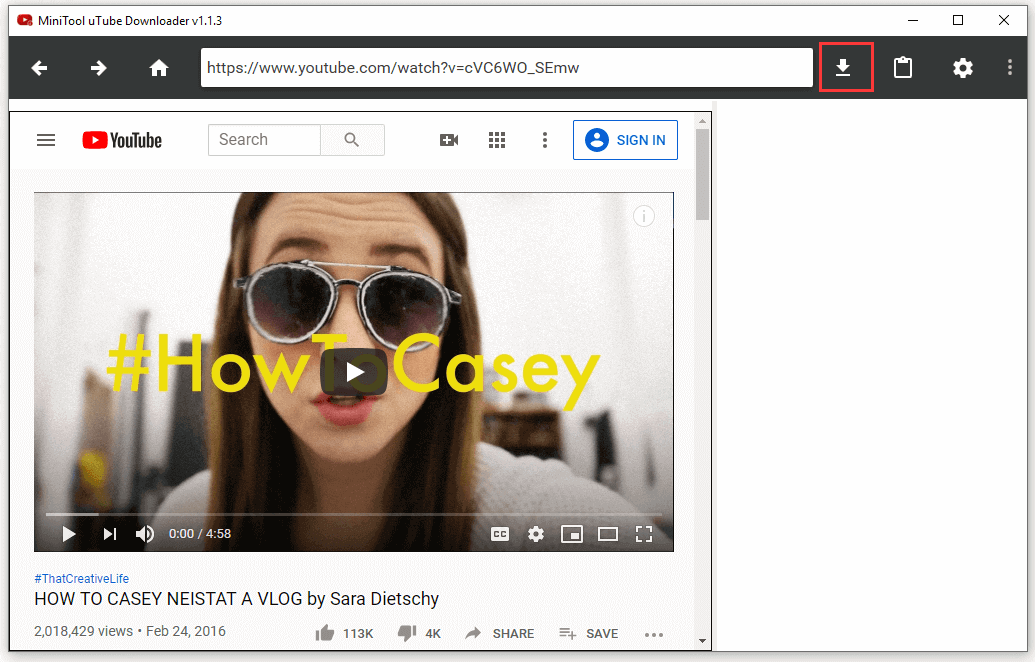1035x662 pixels.
Task: Click the URL address field
Action: click(506, 67)
